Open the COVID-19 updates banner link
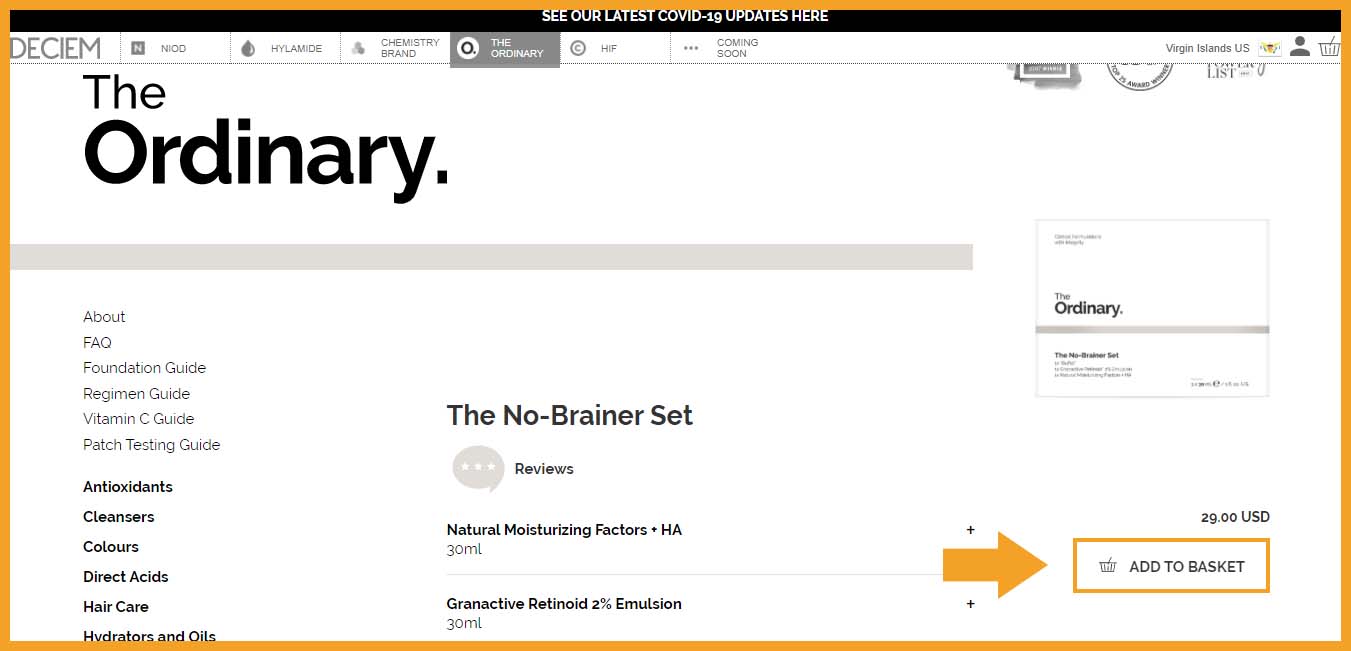The width and height of the screenshot is (1351, 651). click(685, 16)
